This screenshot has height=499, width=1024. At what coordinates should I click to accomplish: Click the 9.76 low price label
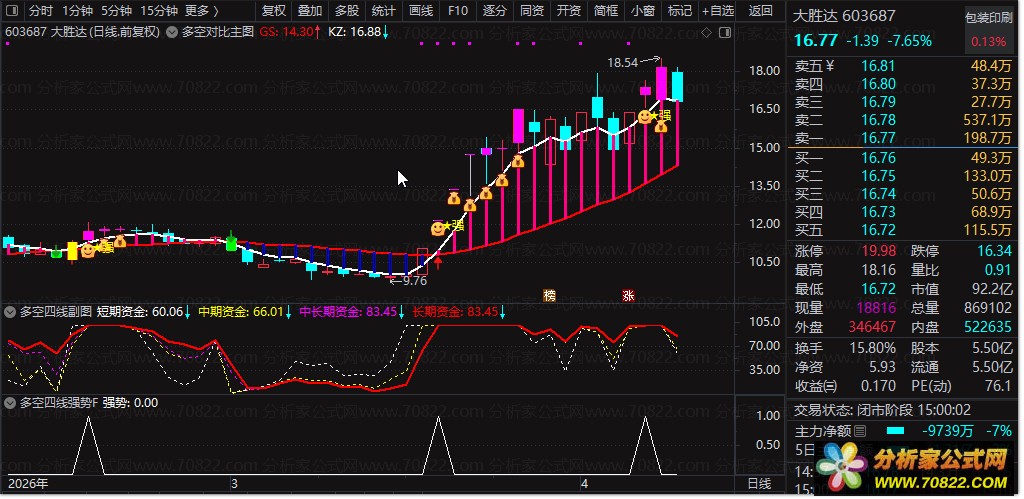pyautogui.click(x=414, y=281)
